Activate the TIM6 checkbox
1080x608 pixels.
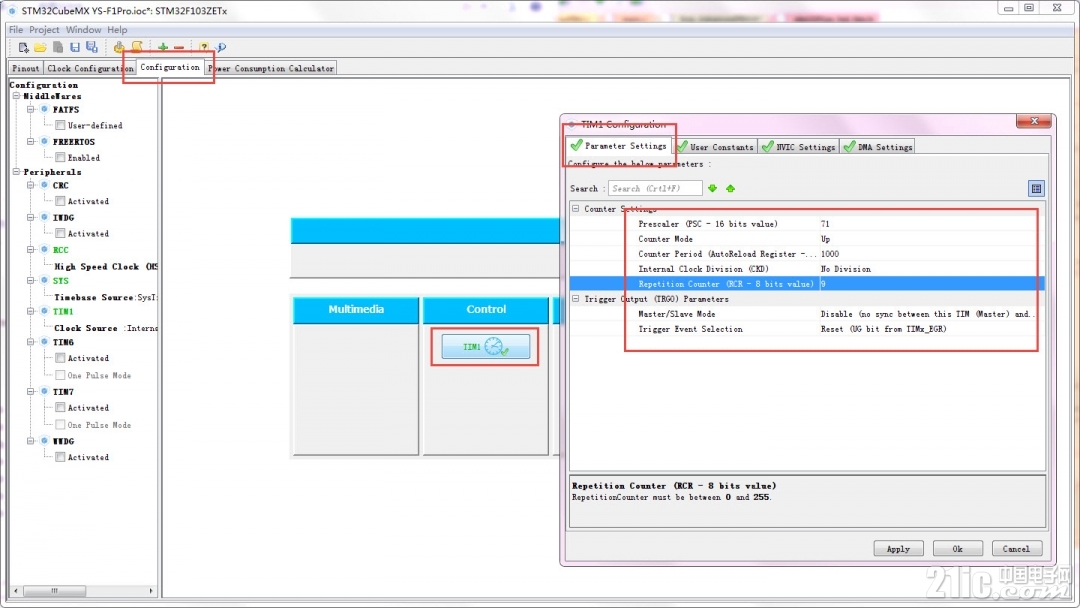pos(61,358)
